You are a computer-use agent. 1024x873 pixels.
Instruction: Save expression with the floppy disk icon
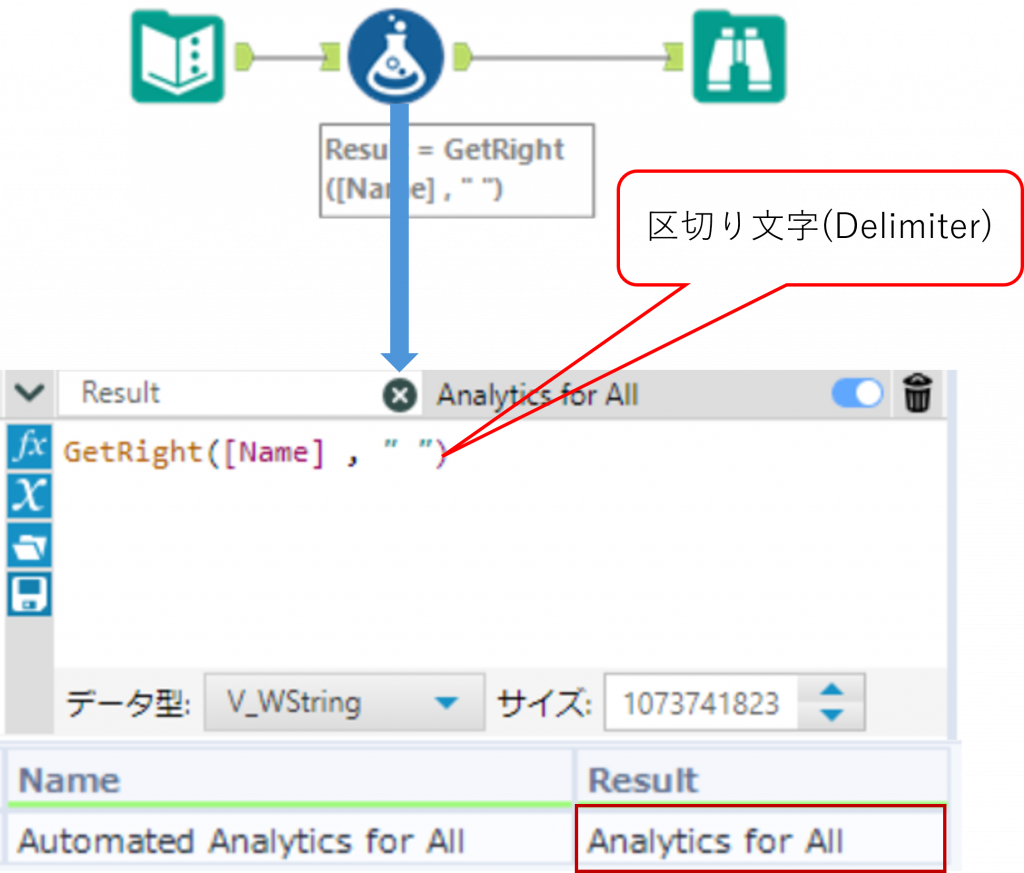point(29,594)
